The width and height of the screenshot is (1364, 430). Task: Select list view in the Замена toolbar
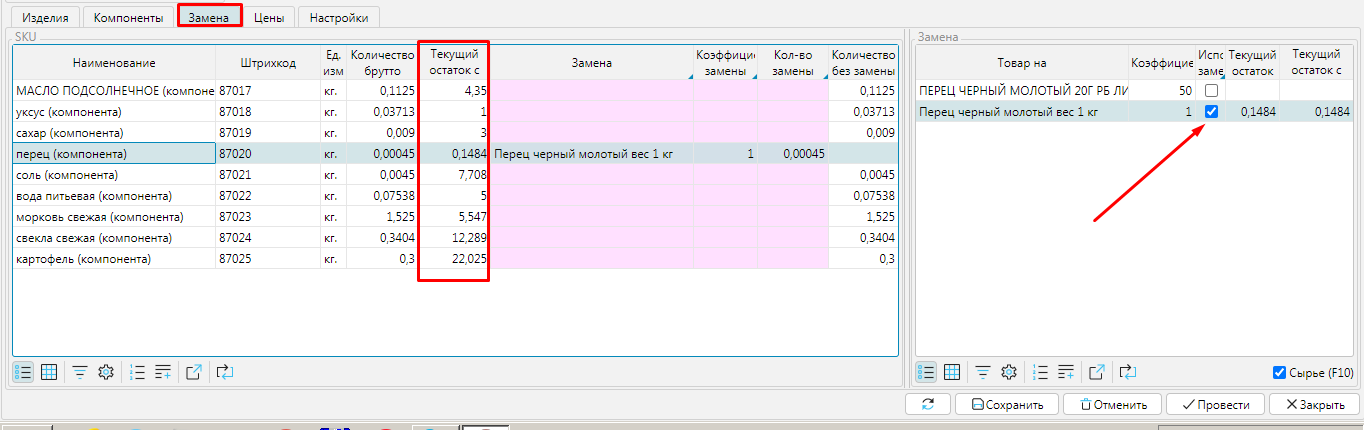coord(926,372)
